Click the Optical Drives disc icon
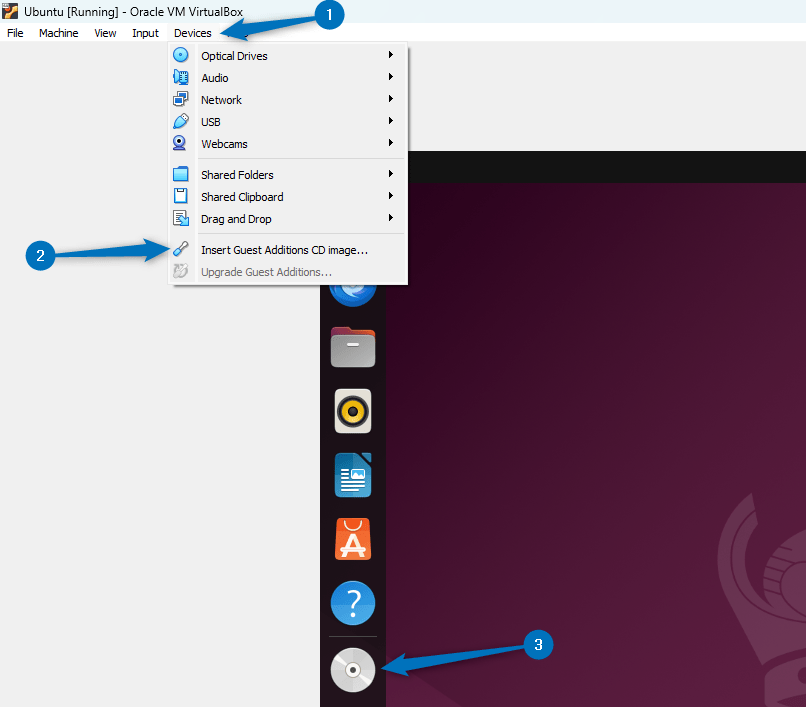806x707 pixels. coord(181,55)
